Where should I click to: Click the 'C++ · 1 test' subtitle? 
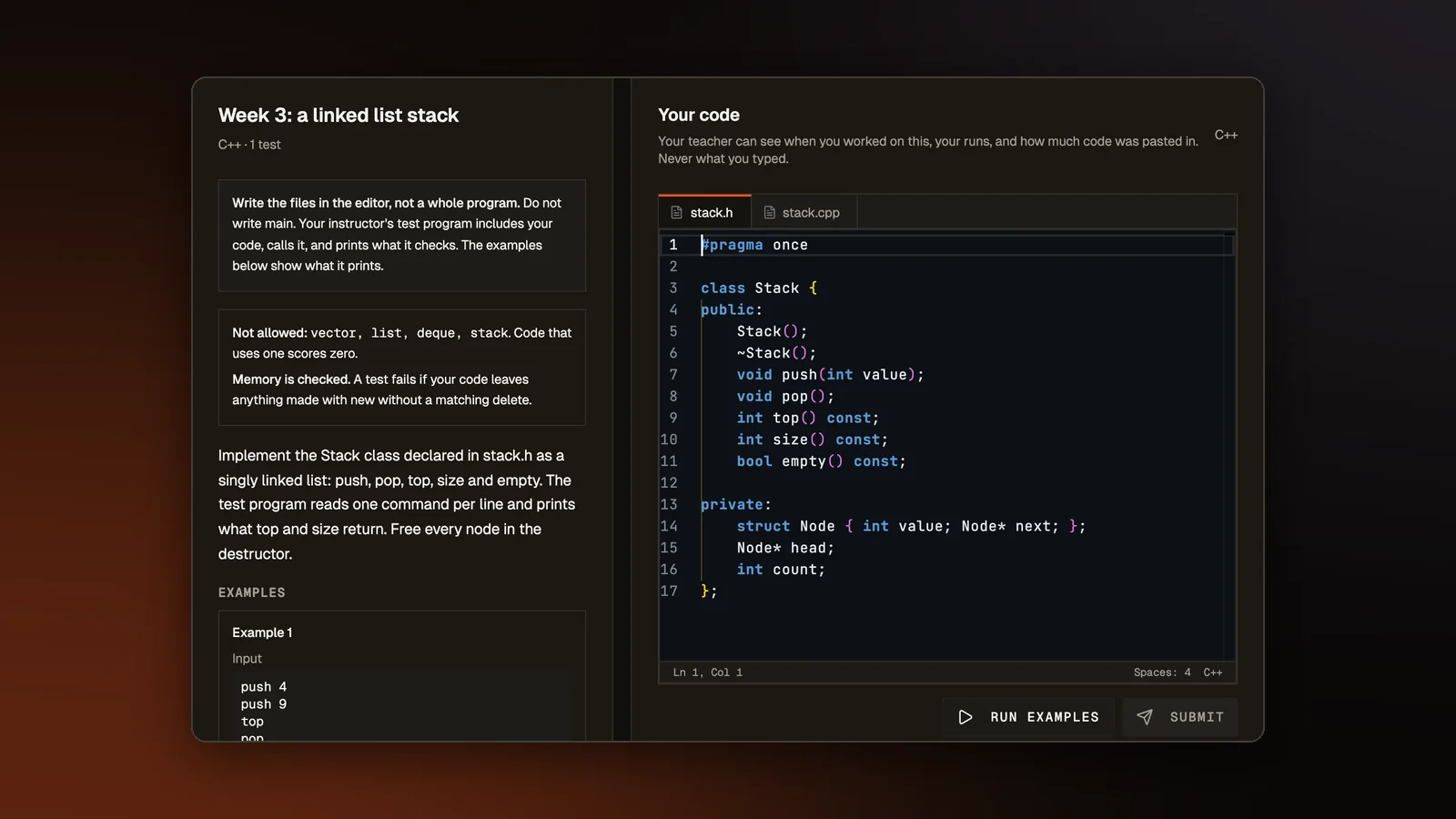[249, 145]
